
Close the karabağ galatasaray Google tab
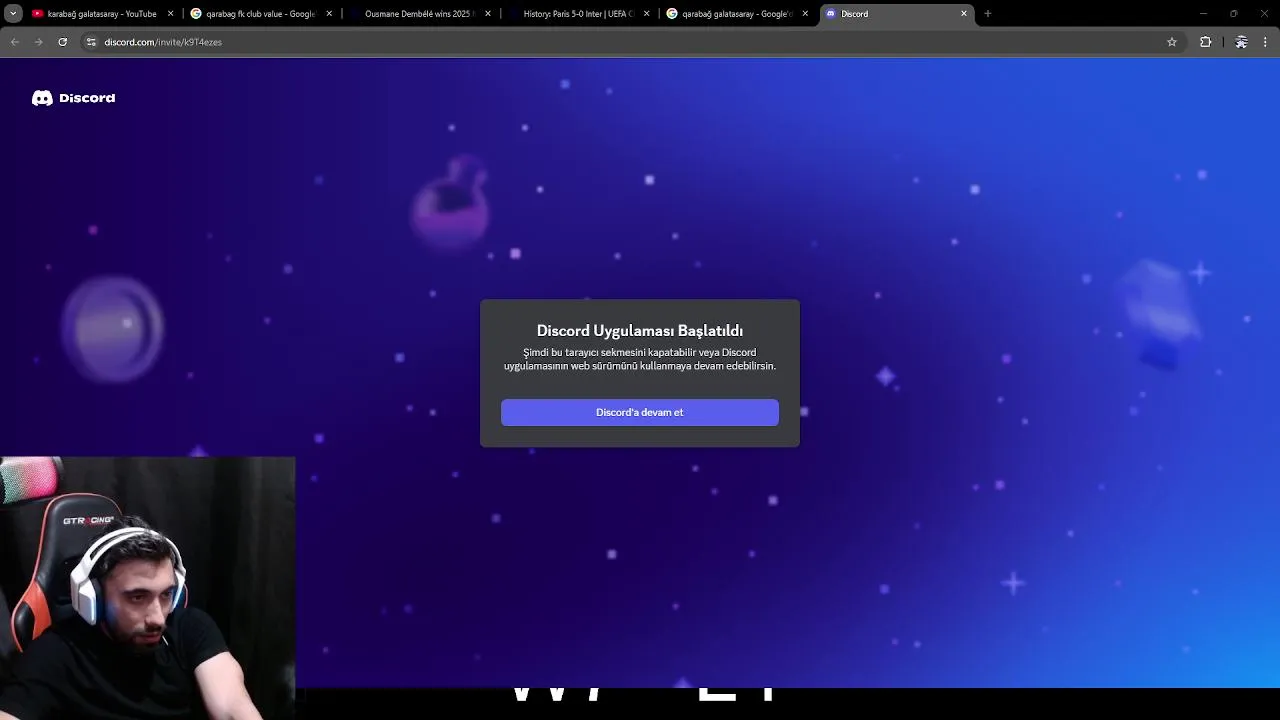(x=805, y=14)
